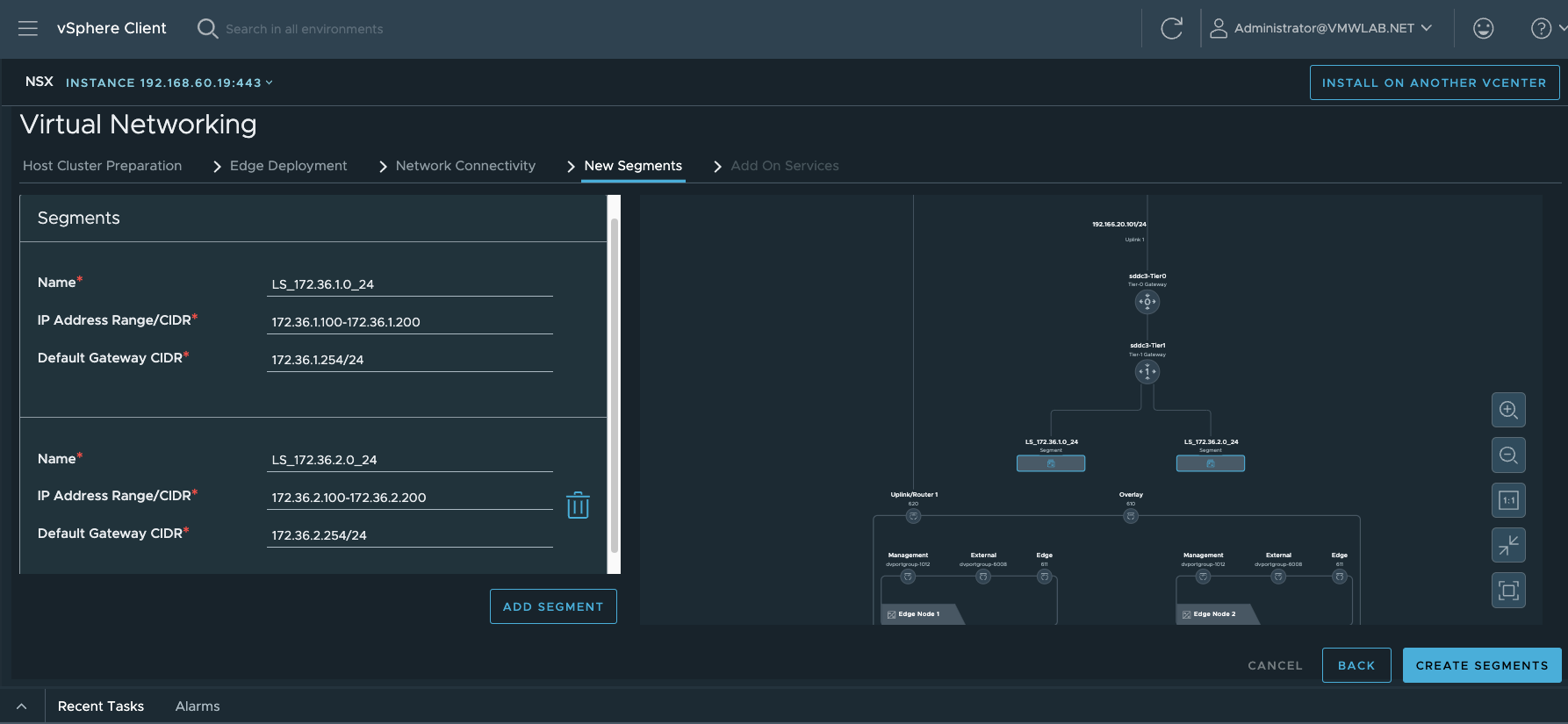
Task: Open the NSX instance 192.168.60.19:443 dropdown
Action: [169, 82]
